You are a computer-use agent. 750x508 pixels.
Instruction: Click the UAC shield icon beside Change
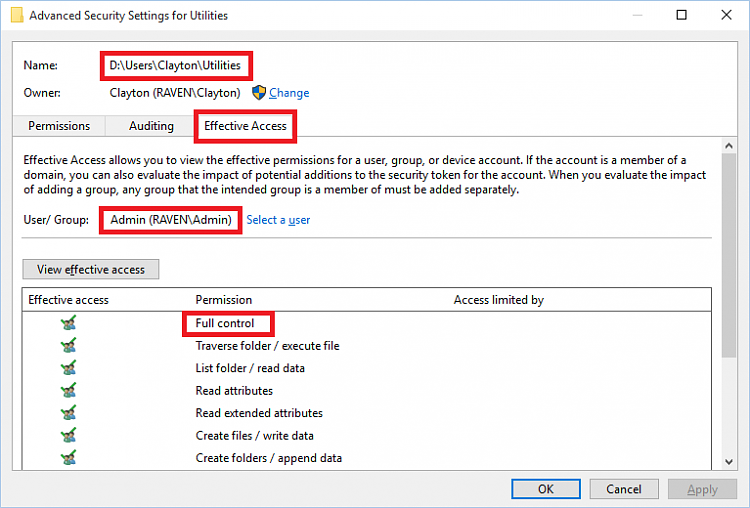coord(259,92)
